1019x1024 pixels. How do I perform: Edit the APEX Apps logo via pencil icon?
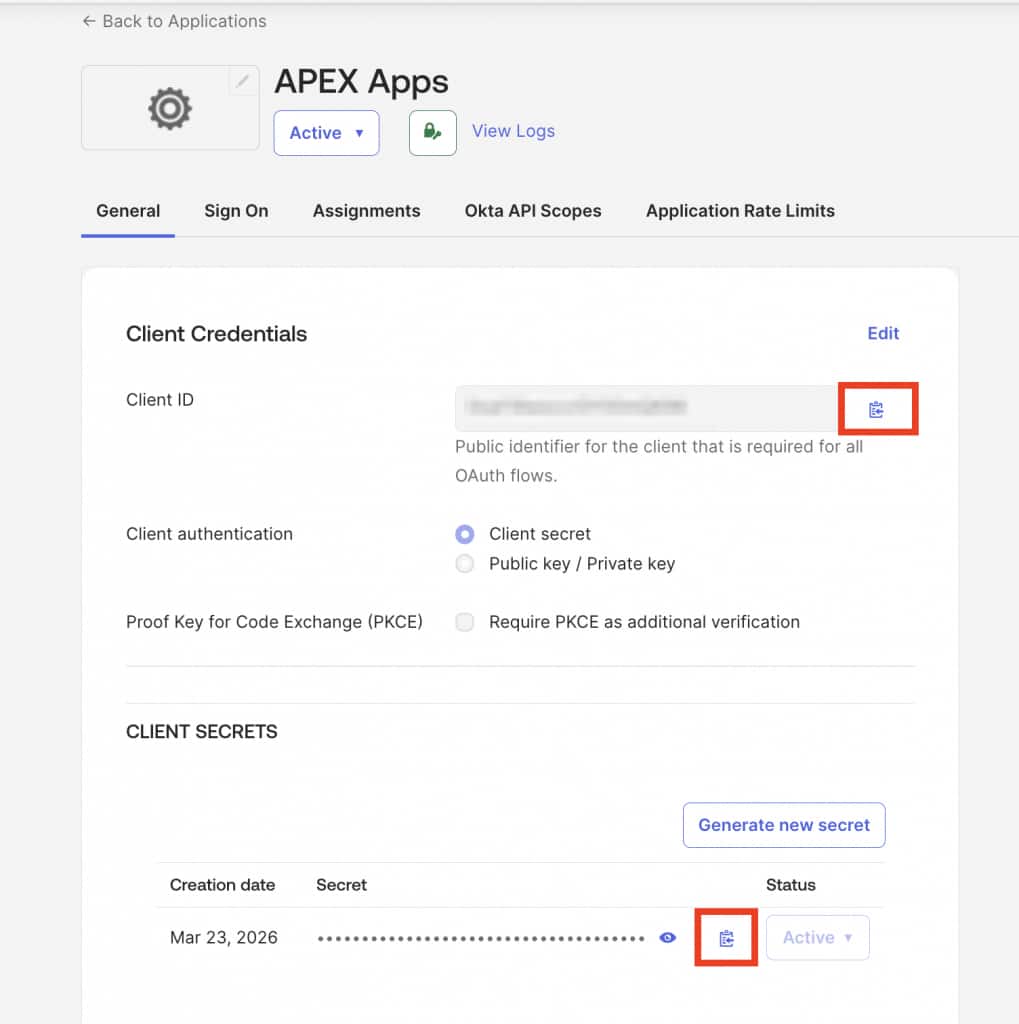243,80
